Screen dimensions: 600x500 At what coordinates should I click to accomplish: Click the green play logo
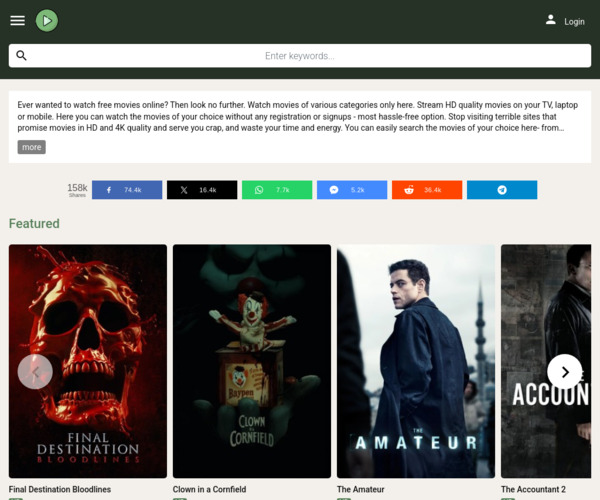(47, 21)
